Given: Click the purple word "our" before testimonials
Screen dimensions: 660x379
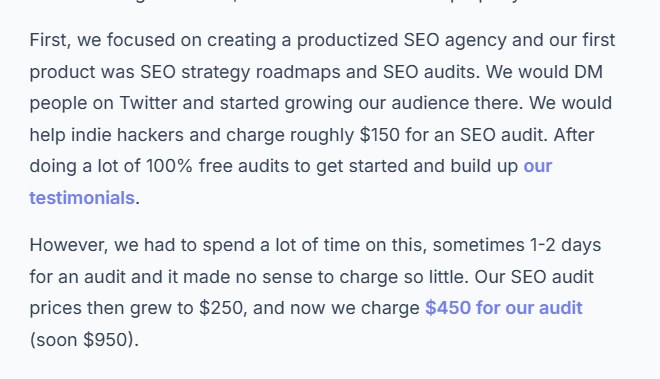Looking at the screenshot, I should pyautogui.click(x=538, y=166).
